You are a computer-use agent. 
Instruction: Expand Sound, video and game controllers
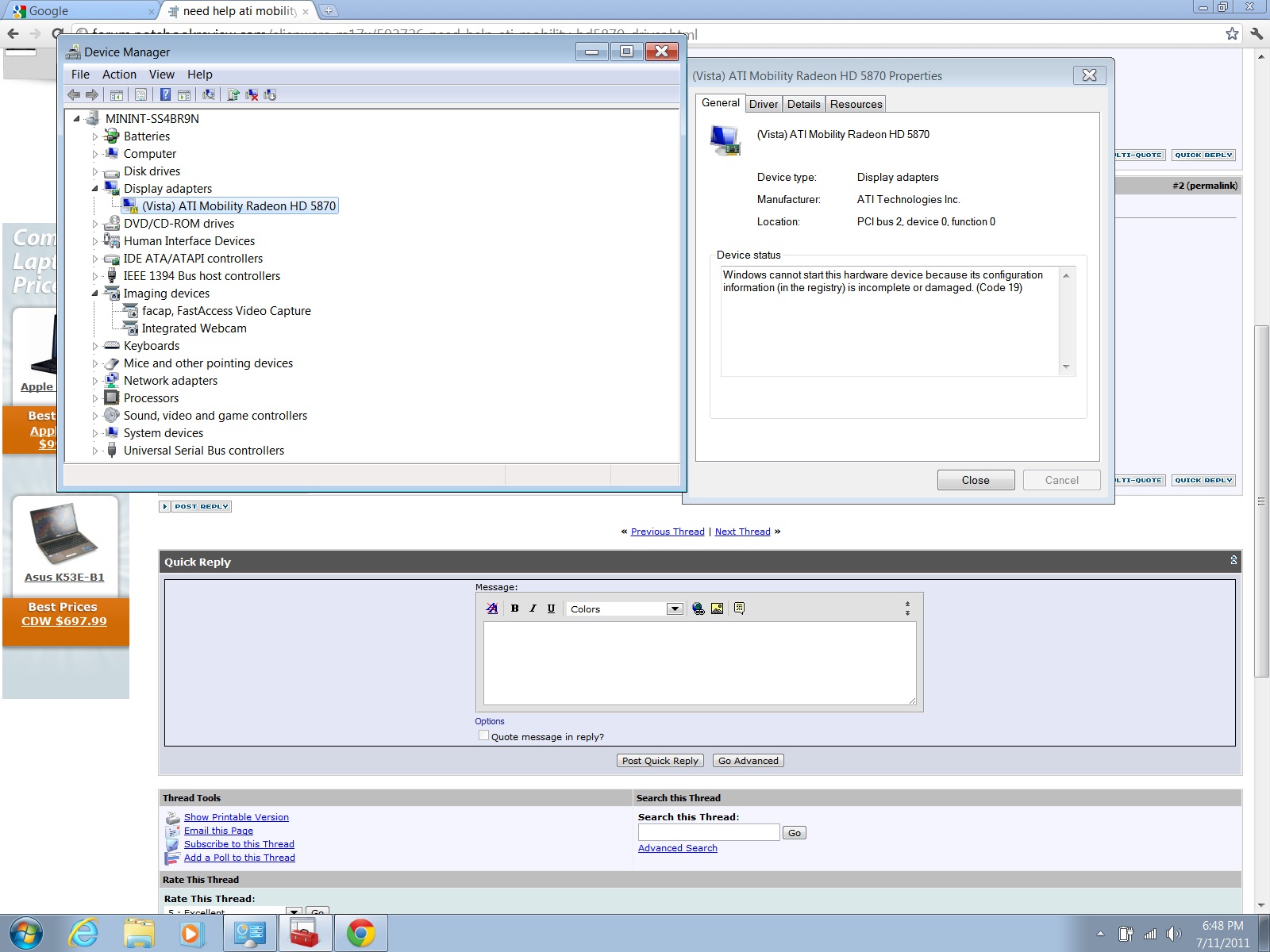[95, 416]
